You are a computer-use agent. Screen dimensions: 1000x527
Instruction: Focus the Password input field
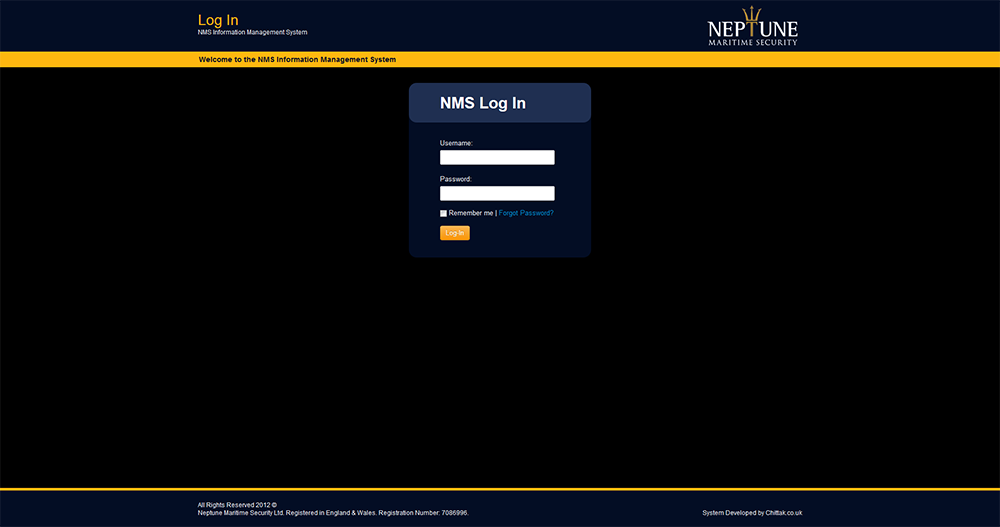497,193
